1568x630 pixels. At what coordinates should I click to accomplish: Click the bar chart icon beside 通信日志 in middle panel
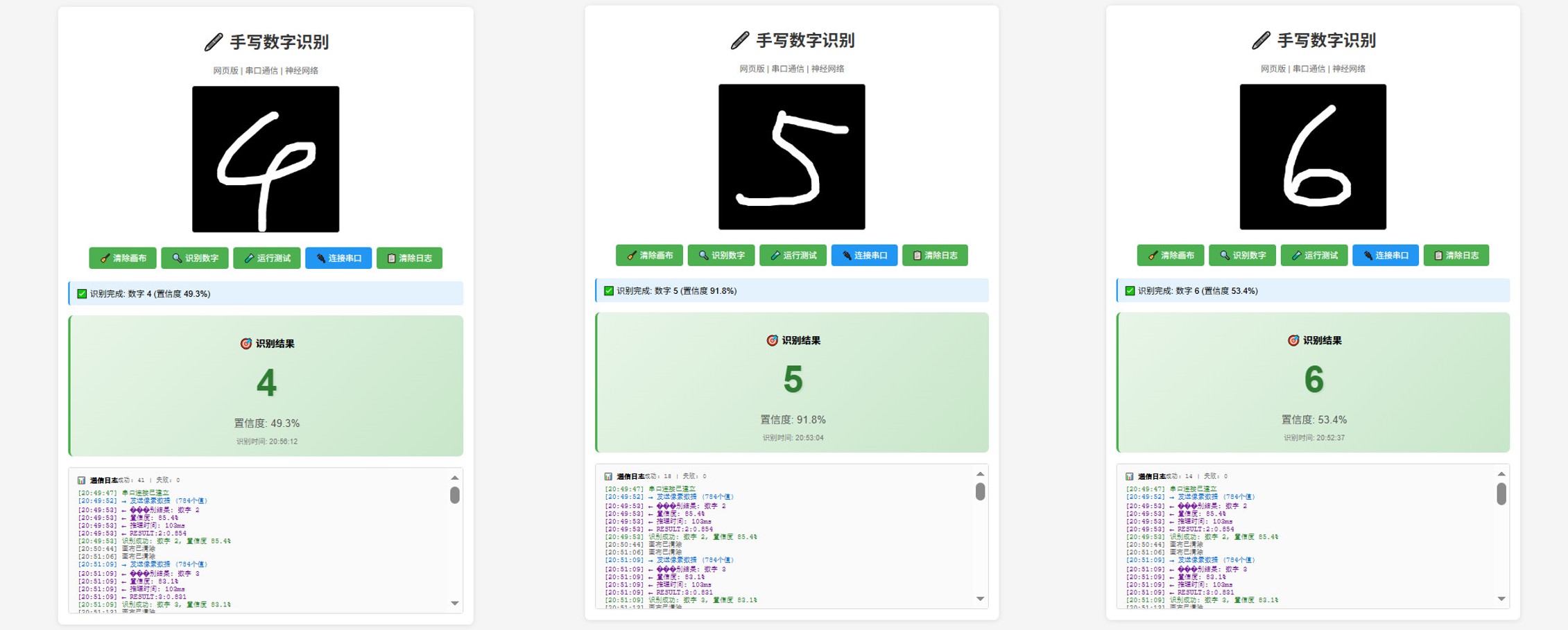click(608, 476)
